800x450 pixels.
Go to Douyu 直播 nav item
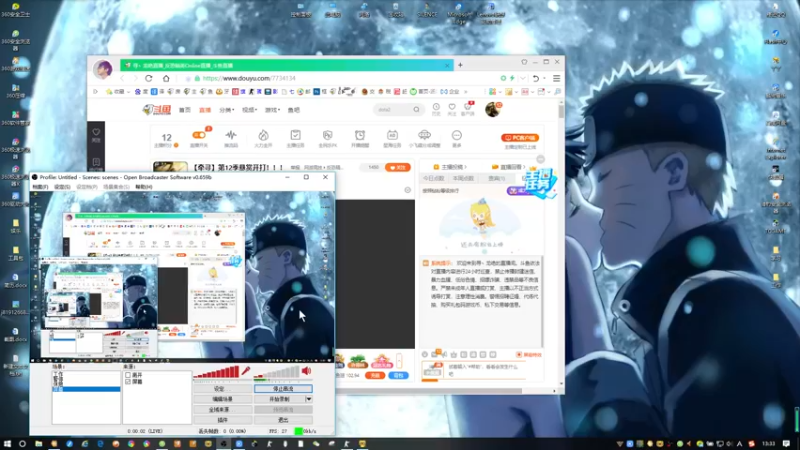[205, 110]
